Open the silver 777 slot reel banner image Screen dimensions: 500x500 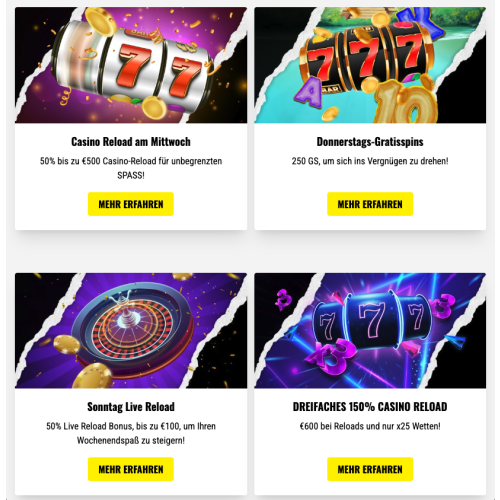131,65
